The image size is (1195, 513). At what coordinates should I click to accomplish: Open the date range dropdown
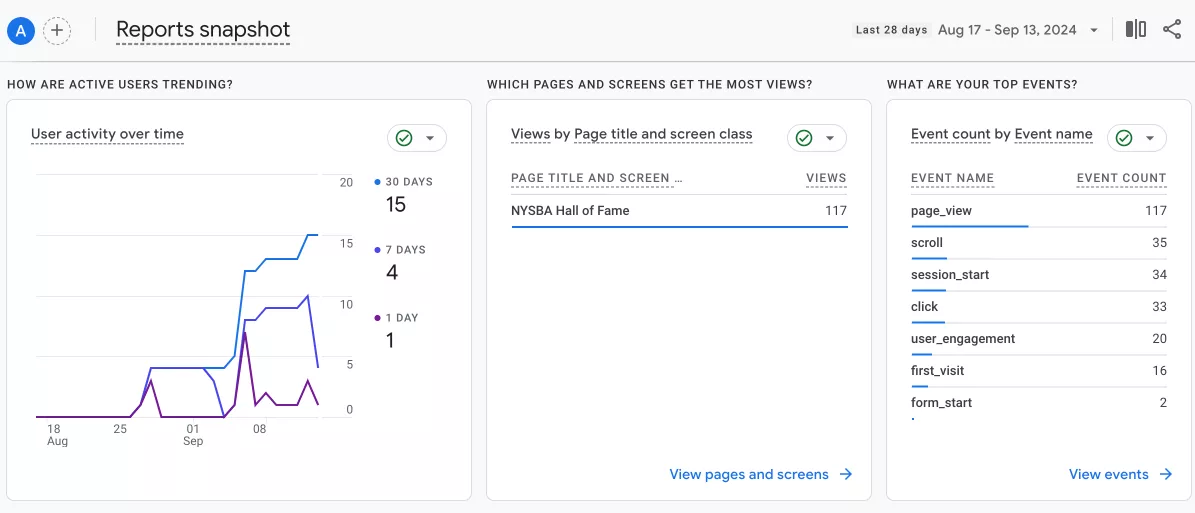coord(1094,30)
